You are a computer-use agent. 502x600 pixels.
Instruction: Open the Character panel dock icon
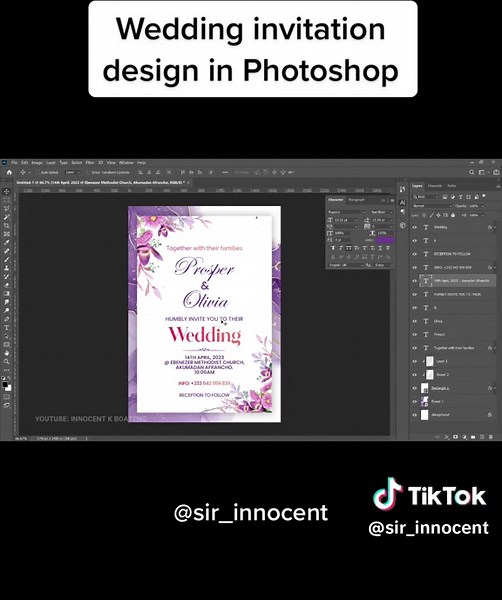click(402, 202)
